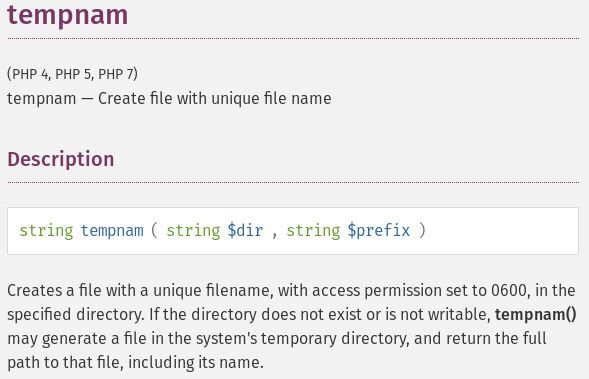Image resolution: width=589 pixels, height=379 pixels.
Task: Click string type before $dir parameter
Action: [193, 231]
